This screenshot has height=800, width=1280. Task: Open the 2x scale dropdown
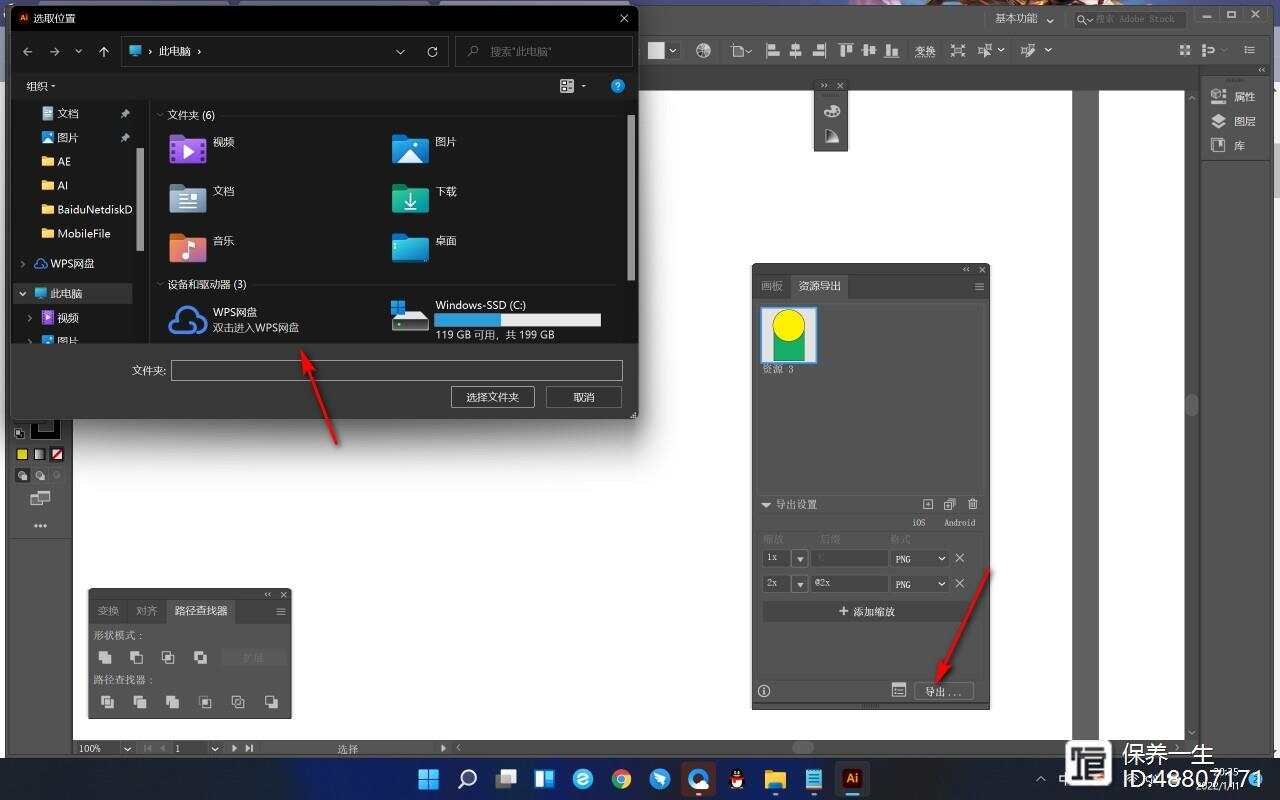click(x=800, y=583)
